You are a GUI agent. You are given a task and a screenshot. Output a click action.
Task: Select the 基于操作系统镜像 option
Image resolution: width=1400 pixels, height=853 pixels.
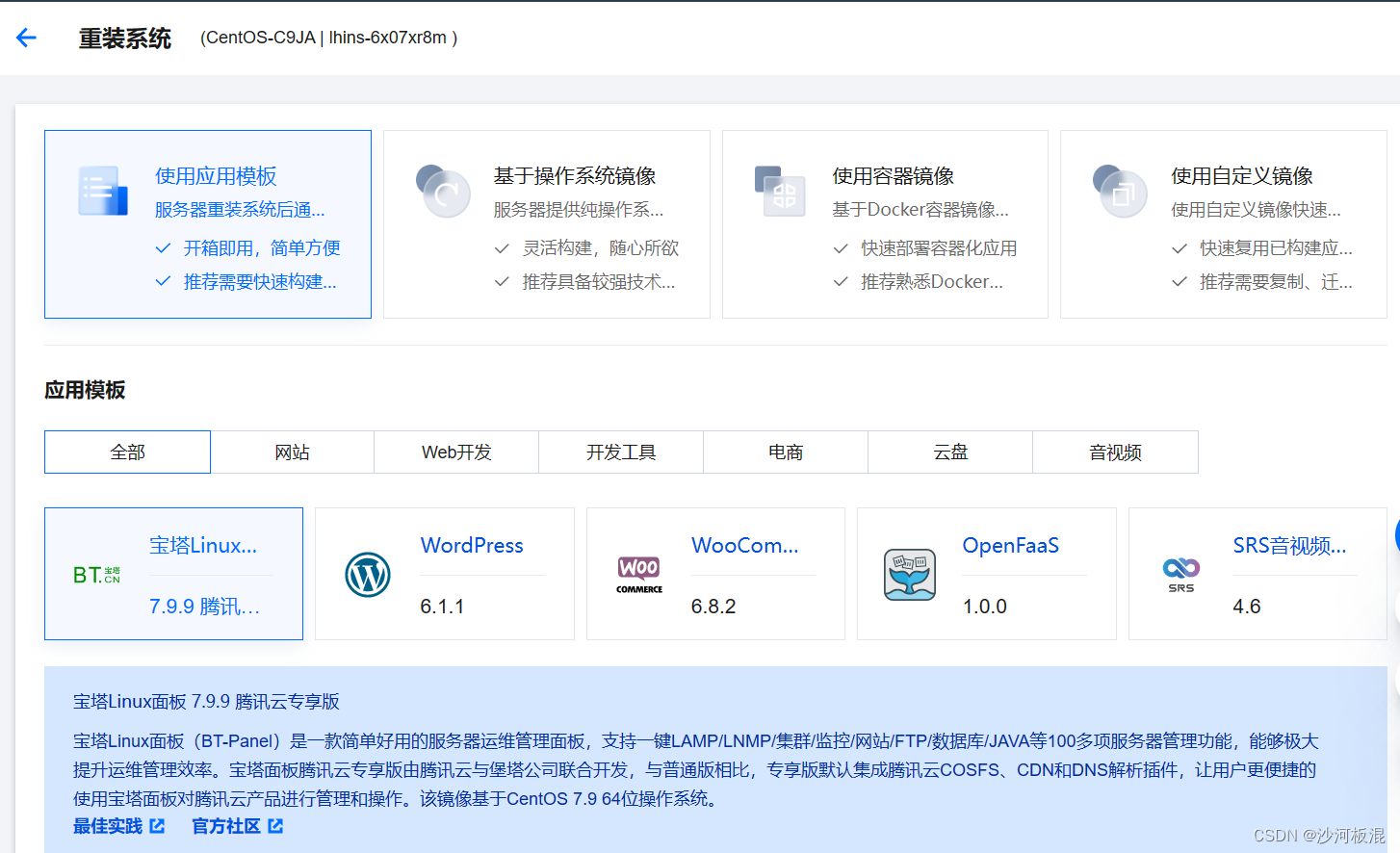click(x=547, y=224)
